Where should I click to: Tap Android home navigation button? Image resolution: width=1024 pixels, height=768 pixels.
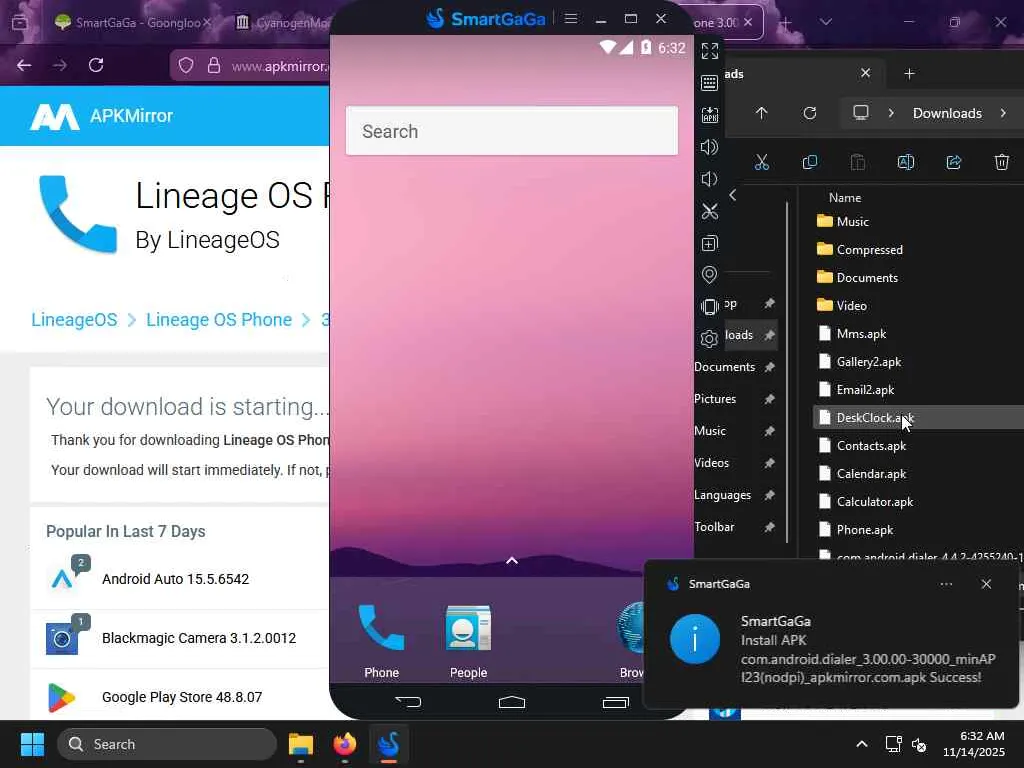(512, 702)
